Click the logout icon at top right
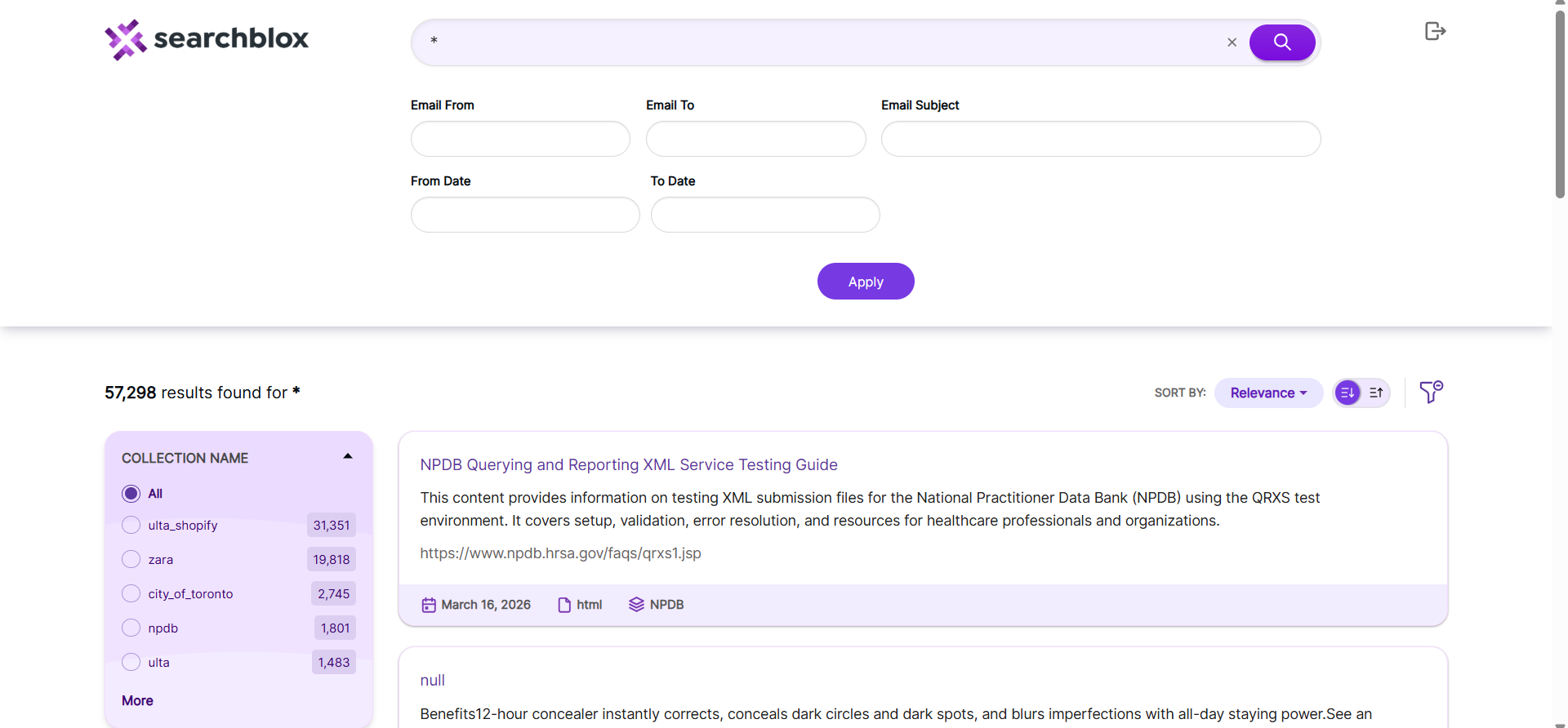The image size is (1568, 728). coord(1435,31)
